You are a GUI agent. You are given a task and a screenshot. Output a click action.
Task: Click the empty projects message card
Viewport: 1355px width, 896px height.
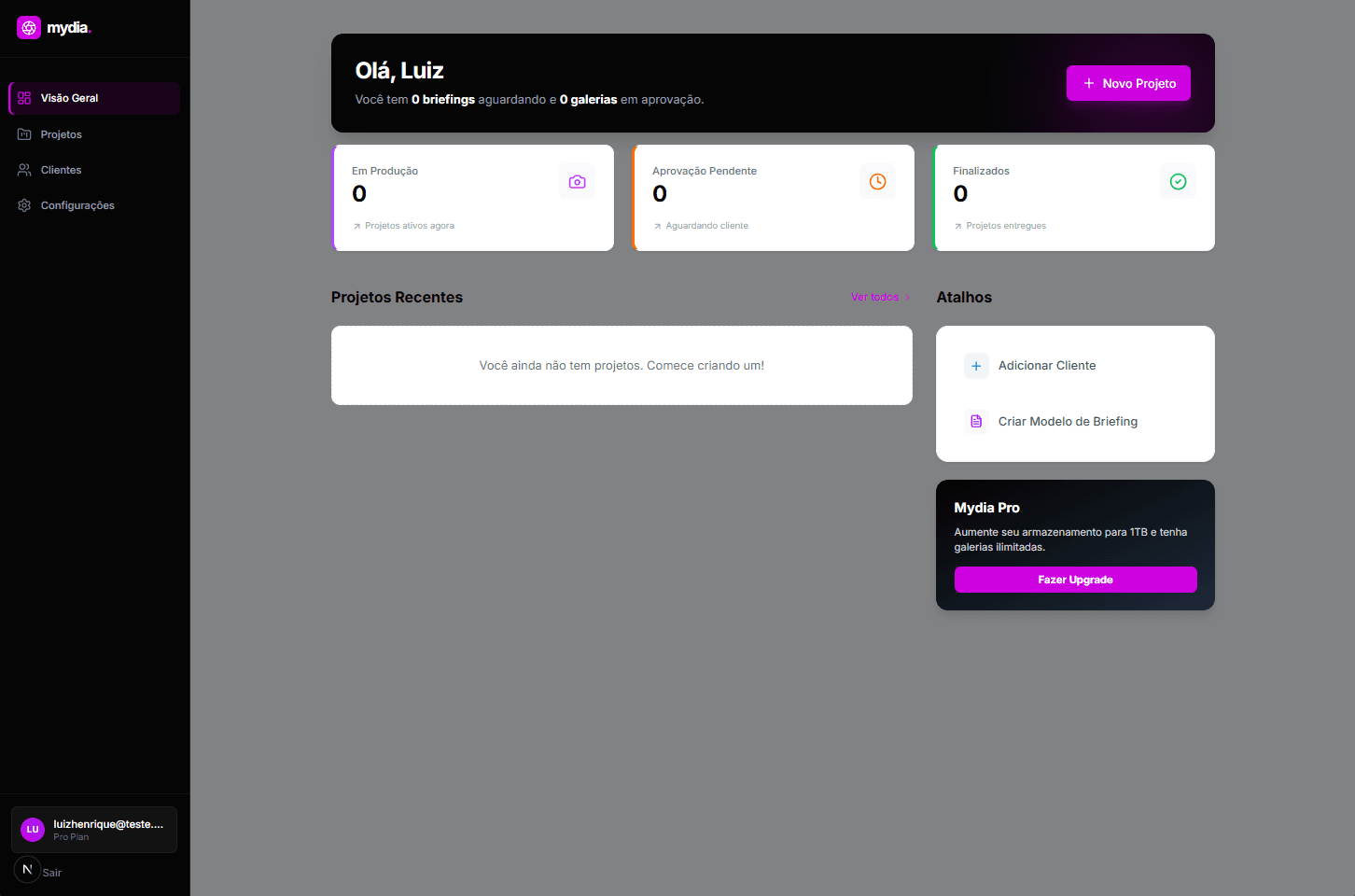(x=622, y=366)
